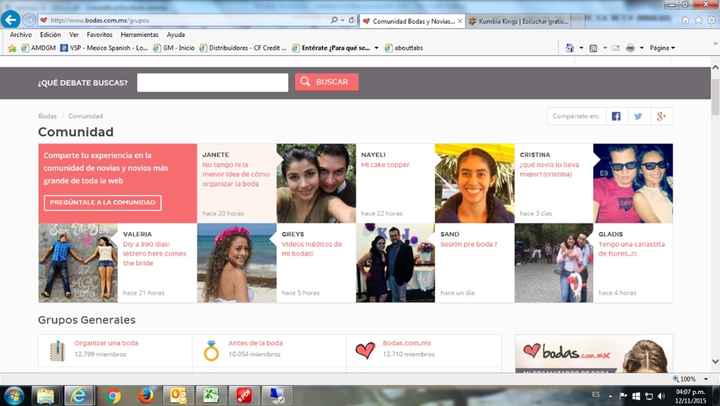The image size is (720, 406).
Task: Click the ring icon beside Antes de la boda
Action: 211,351
